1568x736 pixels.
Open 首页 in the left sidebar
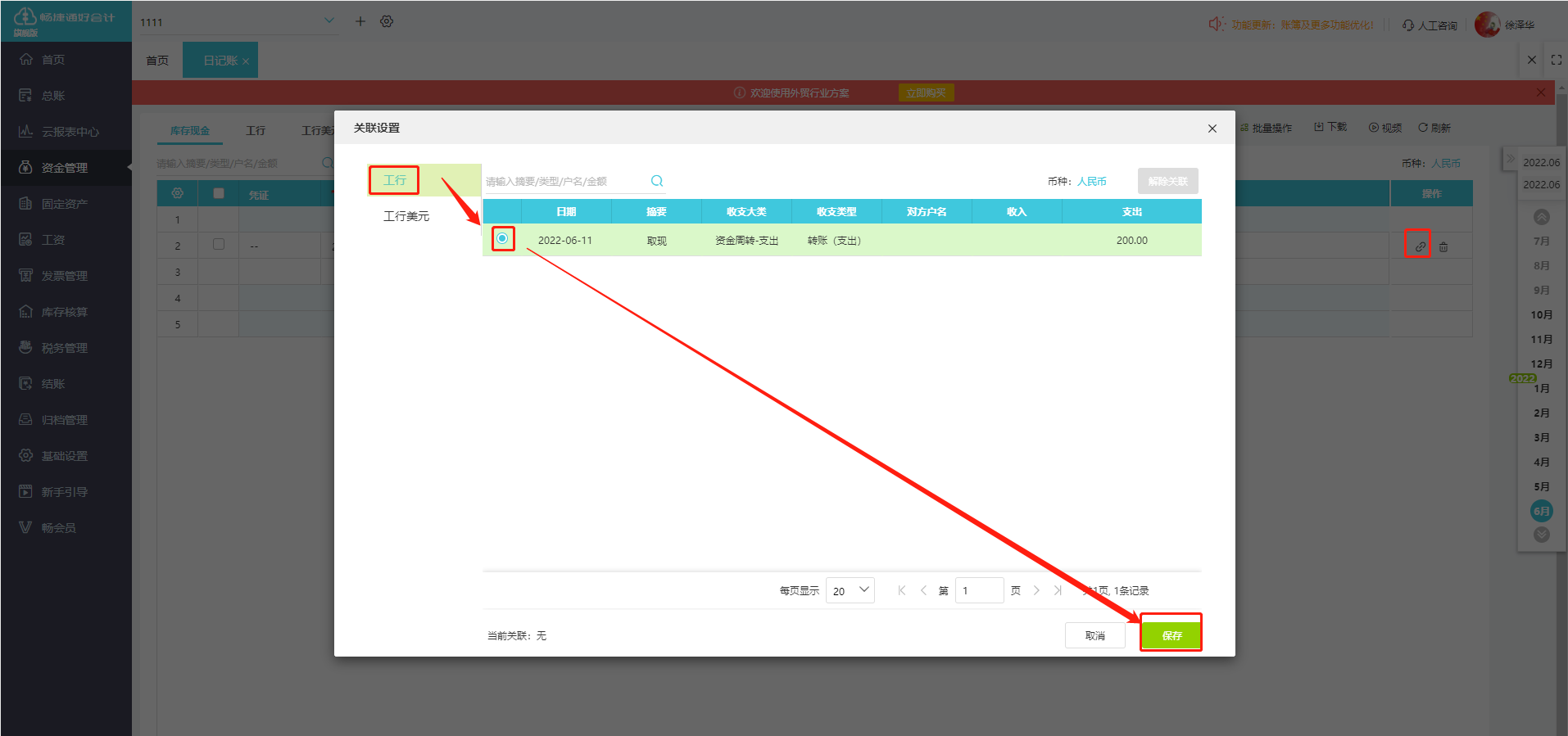53,60
